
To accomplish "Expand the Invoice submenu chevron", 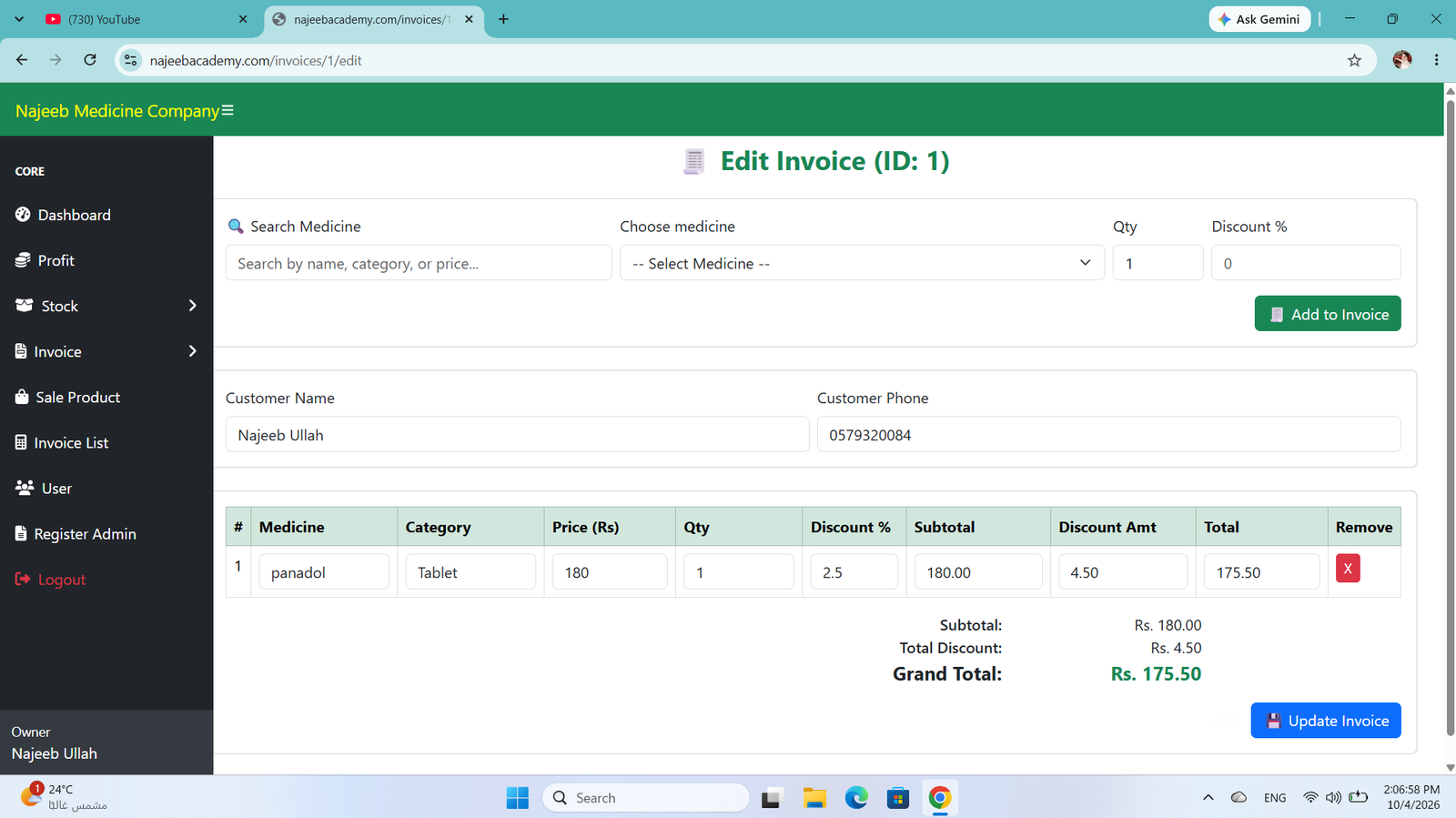I will pyautogui.click(x=192, y=351).
